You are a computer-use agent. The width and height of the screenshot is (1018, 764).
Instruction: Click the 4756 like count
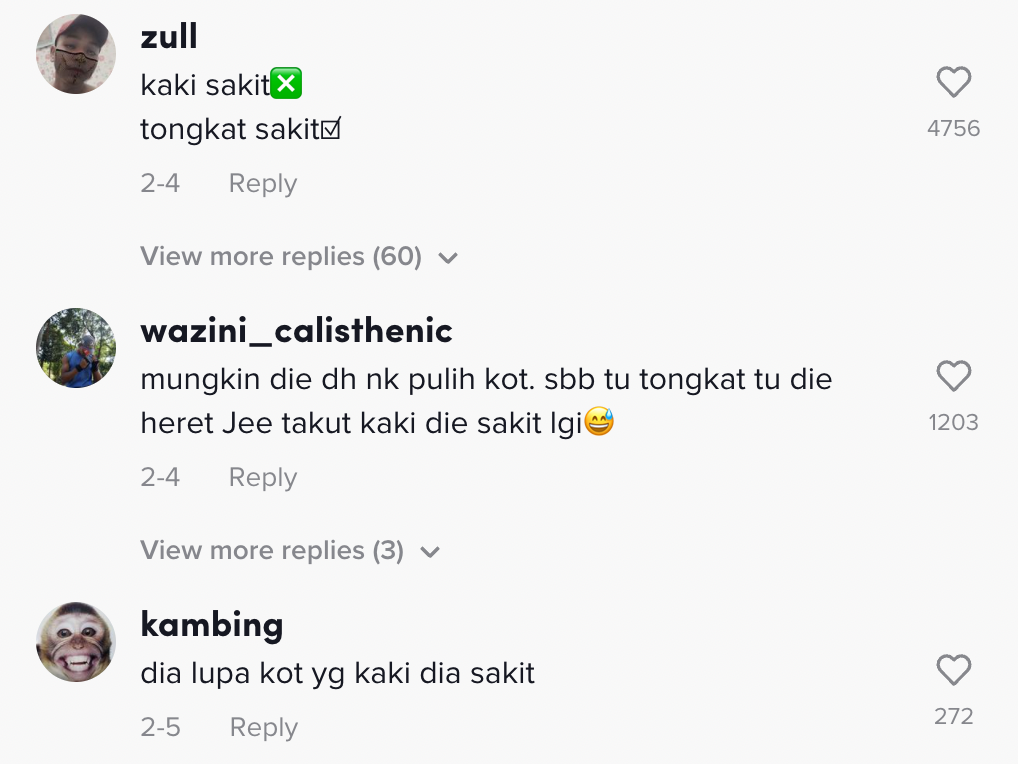click(x=953, y=128)
